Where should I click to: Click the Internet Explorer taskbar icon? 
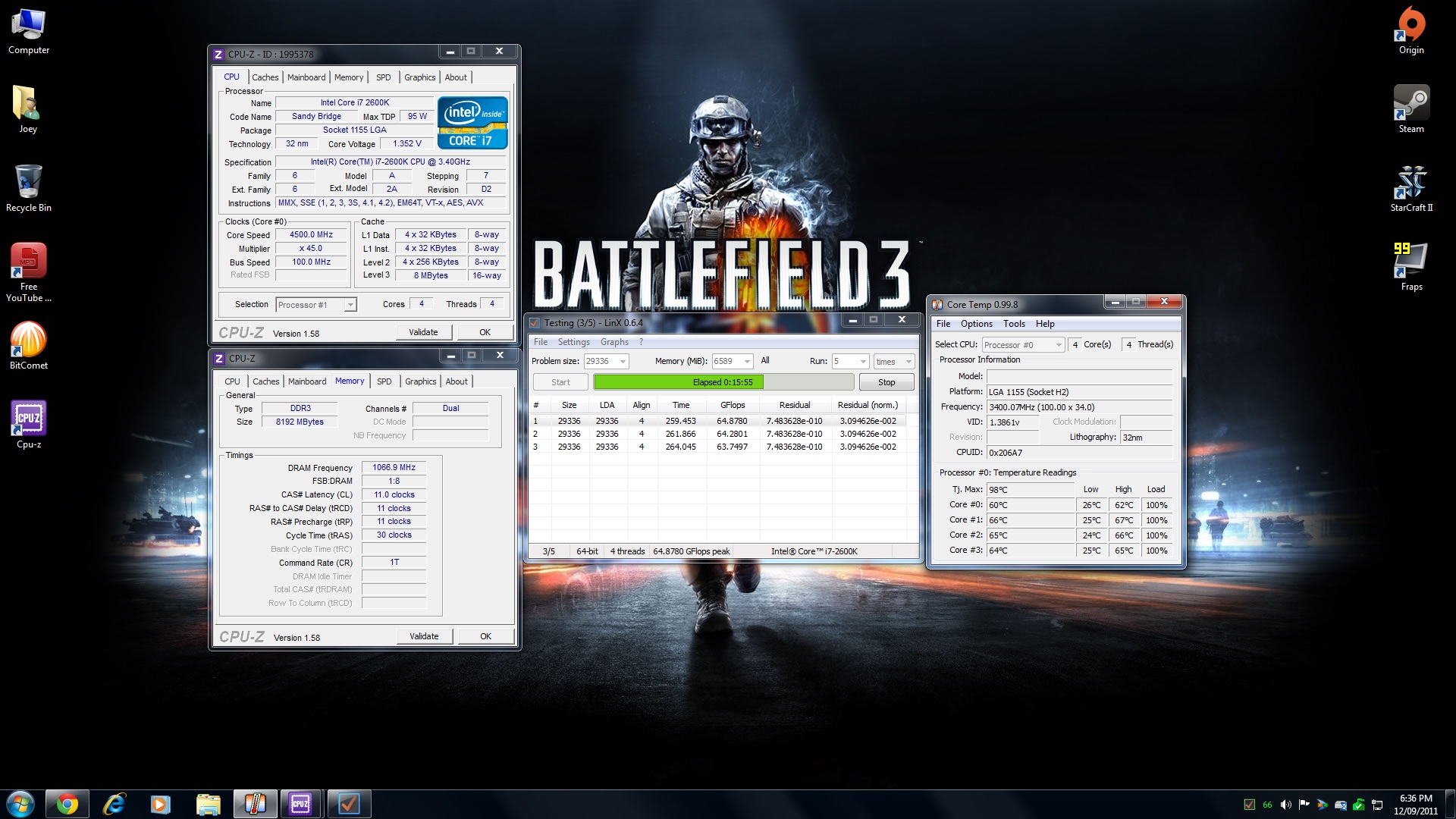click(x=114, y=804)
